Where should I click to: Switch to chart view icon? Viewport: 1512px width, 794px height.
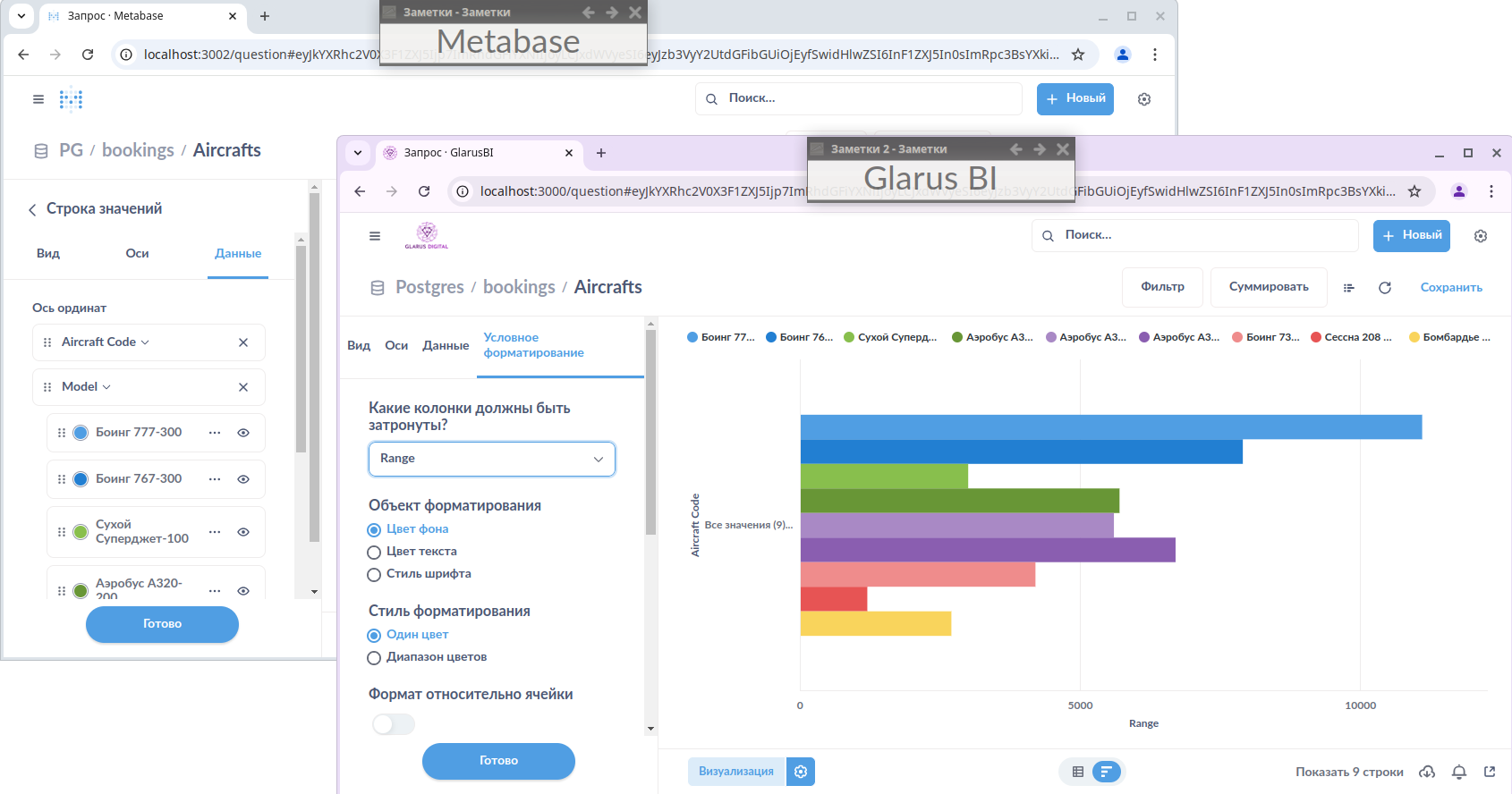pos(1107,772)
